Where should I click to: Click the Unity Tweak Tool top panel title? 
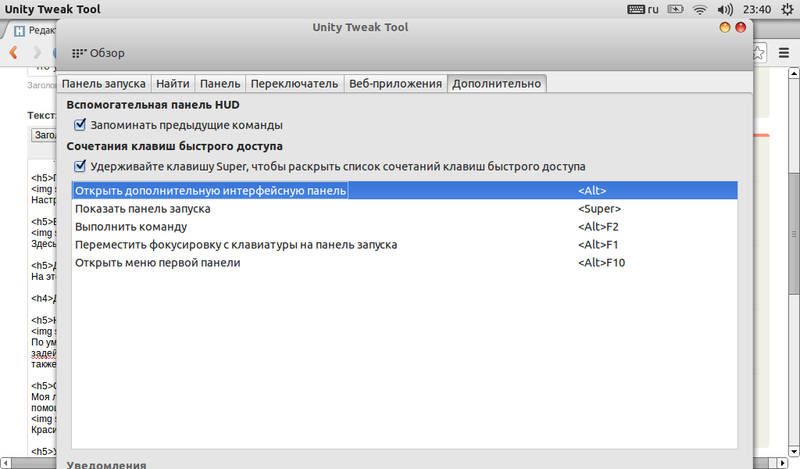(x=53, y=9)
